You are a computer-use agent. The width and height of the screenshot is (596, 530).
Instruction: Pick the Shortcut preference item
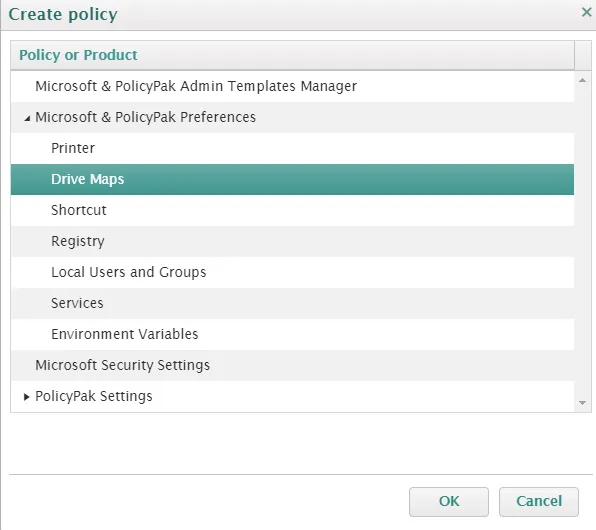click(292, 210)
